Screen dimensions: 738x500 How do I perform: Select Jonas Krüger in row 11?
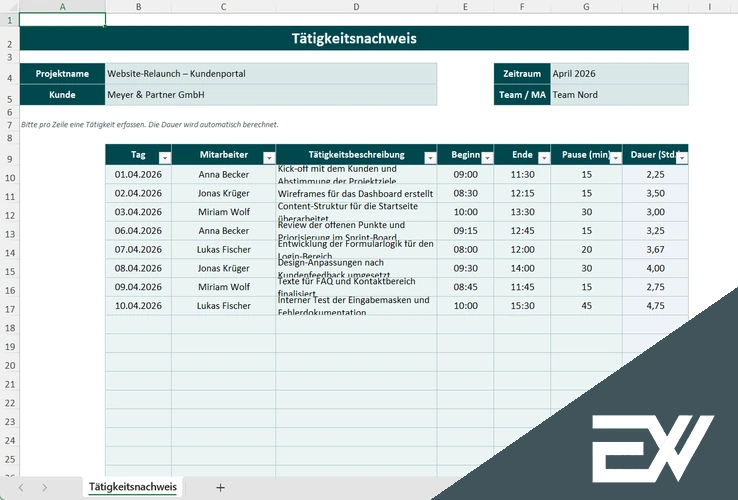click(224, 194)
